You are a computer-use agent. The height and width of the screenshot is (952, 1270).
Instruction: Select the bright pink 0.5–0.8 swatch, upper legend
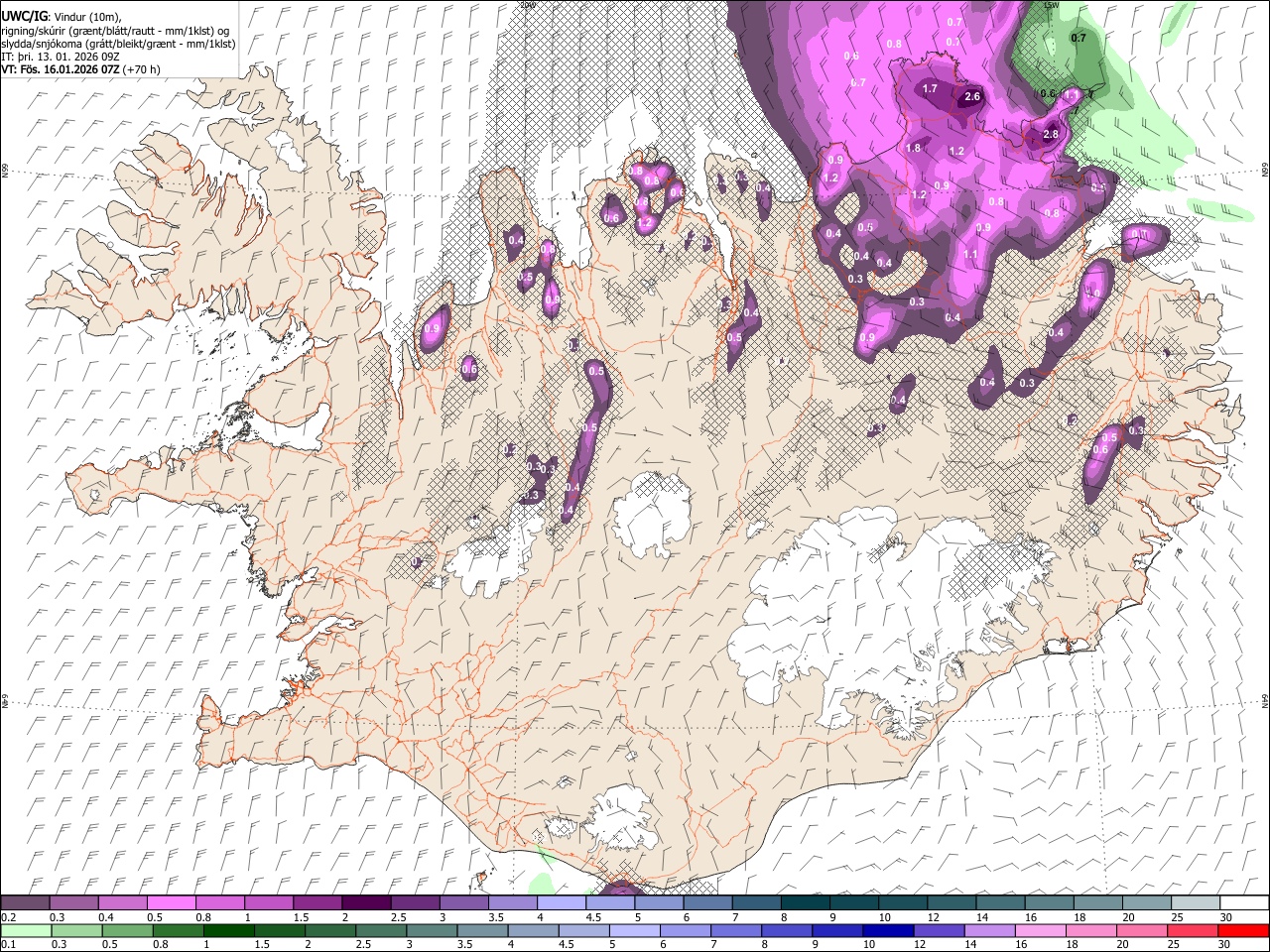[x=171, y=903]
